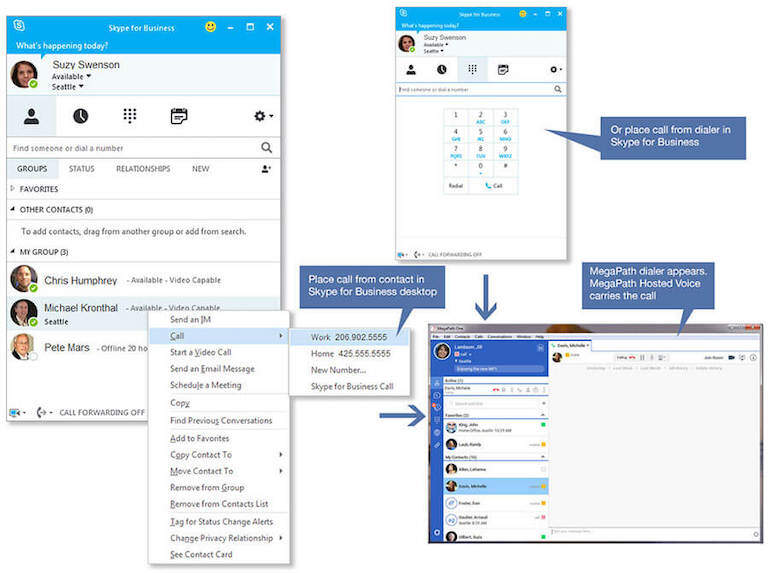Choose Send an IM from context menu
768x573 pixels.
[190, 319]
